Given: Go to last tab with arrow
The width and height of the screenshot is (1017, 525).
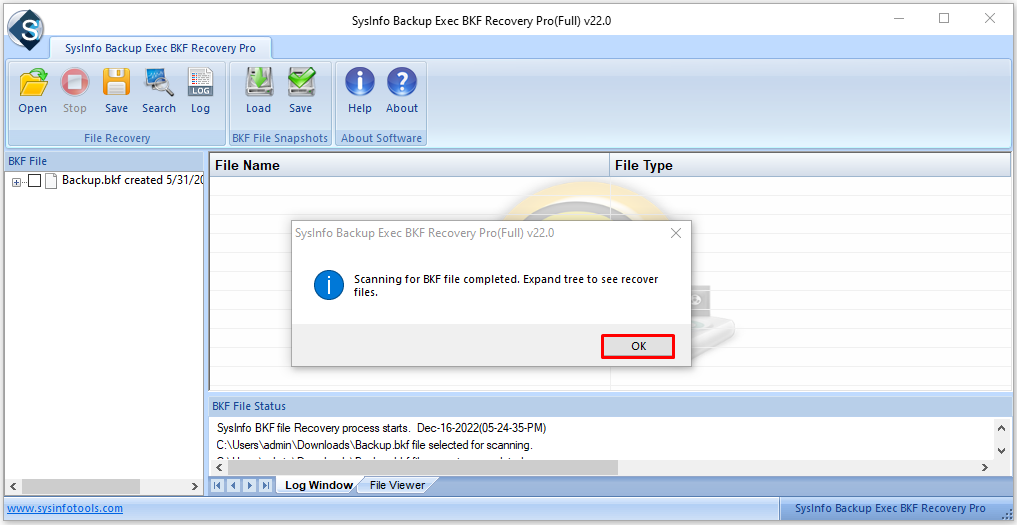Looking at the screenshot, I should [x=265, y=485].
